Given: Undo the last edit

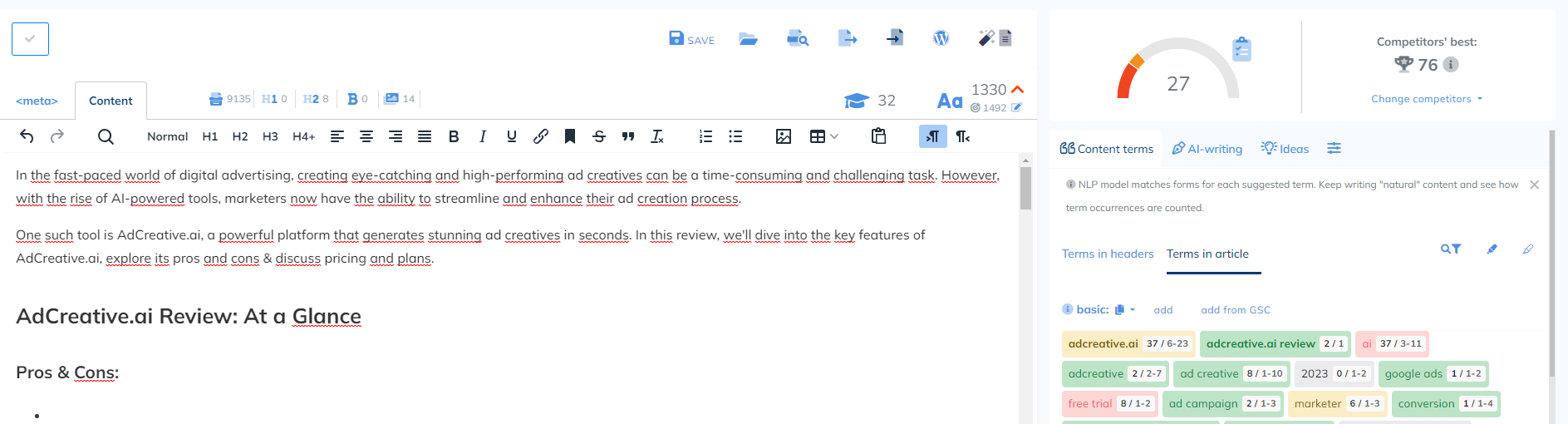Looking at the screenshot, I should pos(27,136).
